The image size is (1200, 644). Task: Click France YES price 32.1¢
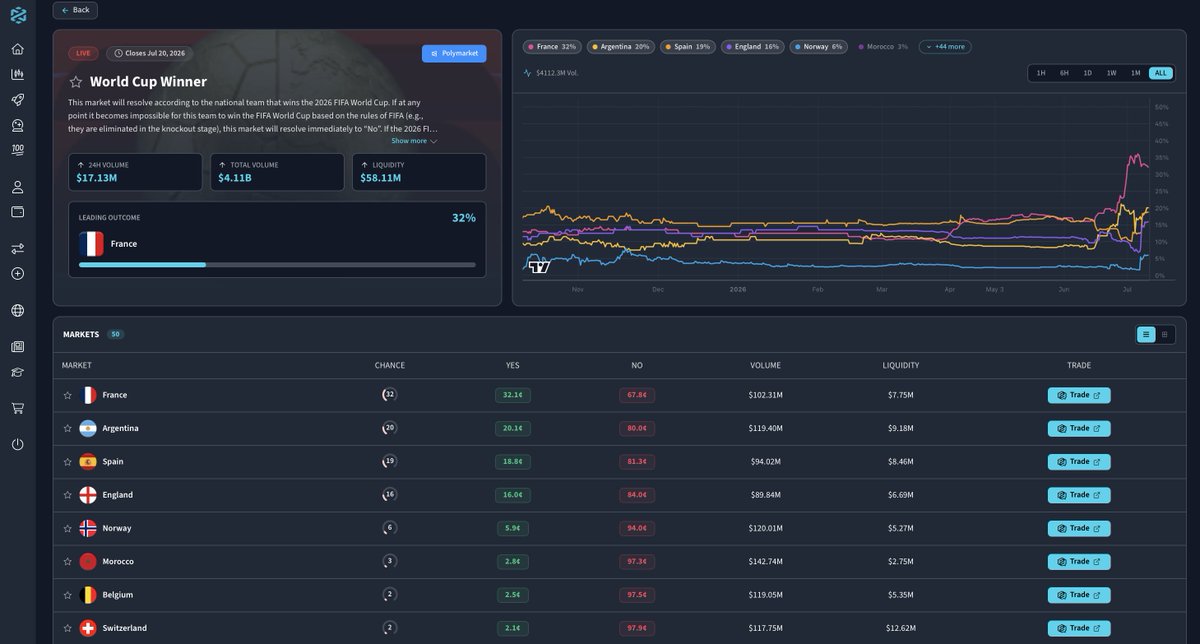pos(513,395)
